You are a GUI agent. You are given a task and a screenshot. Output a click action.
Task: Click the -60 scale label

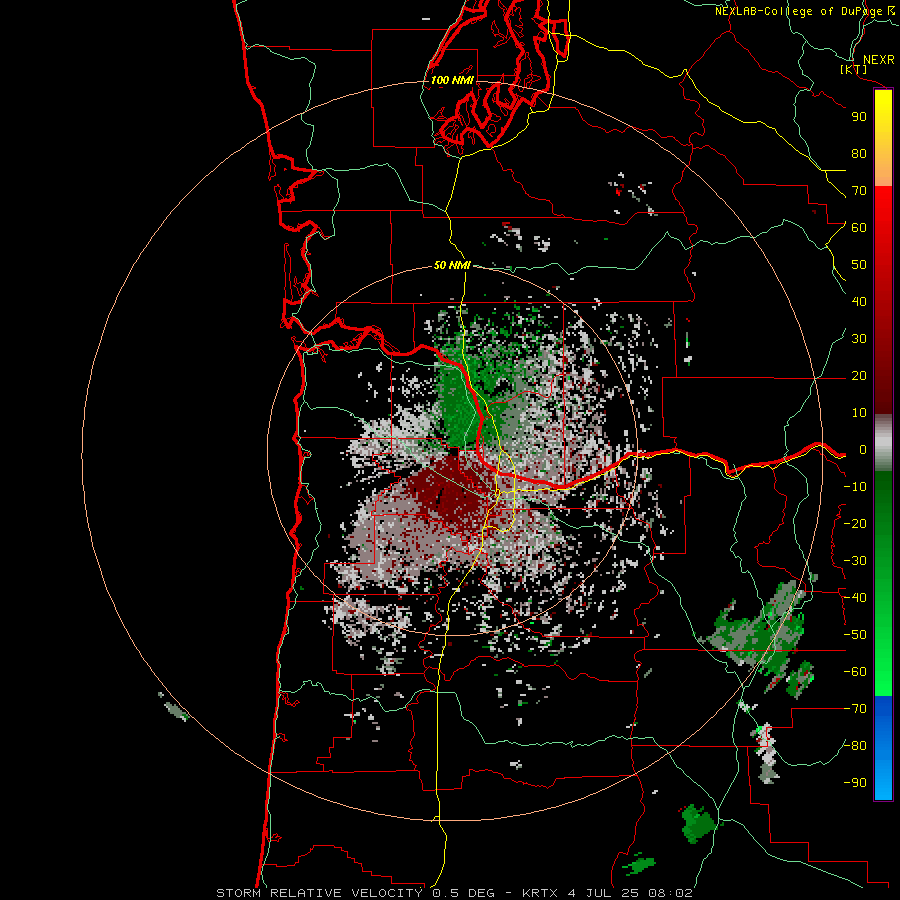coord(855,672)
